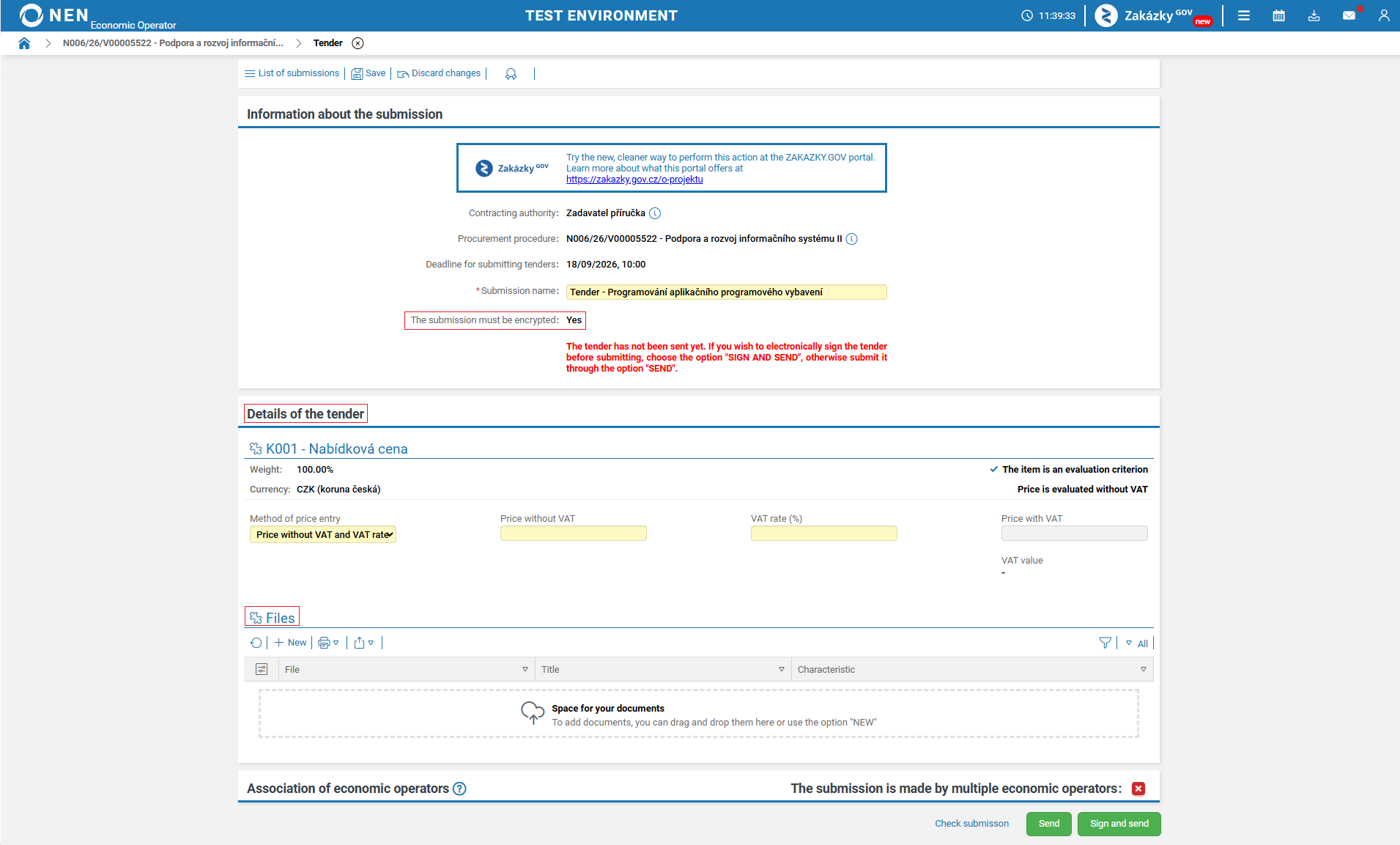Open File column filter arrow

point(525,669)
